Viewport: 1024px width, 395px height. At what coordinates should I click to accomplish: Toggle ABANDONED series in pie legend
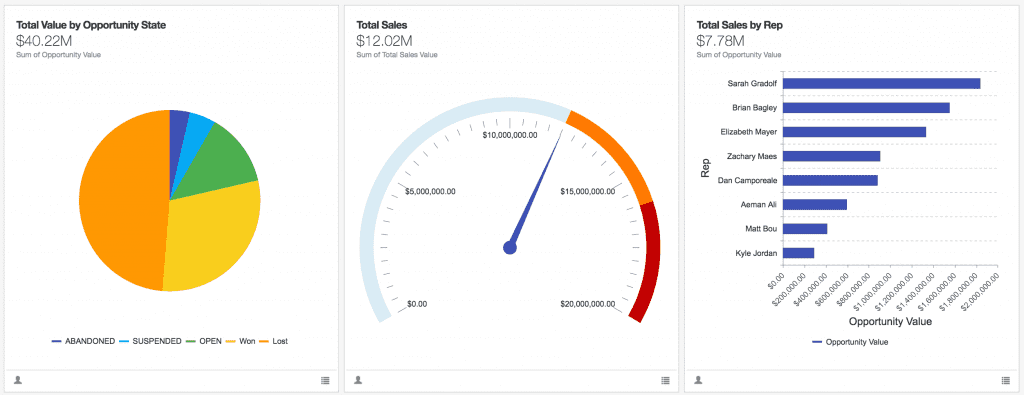coord(84,341)
